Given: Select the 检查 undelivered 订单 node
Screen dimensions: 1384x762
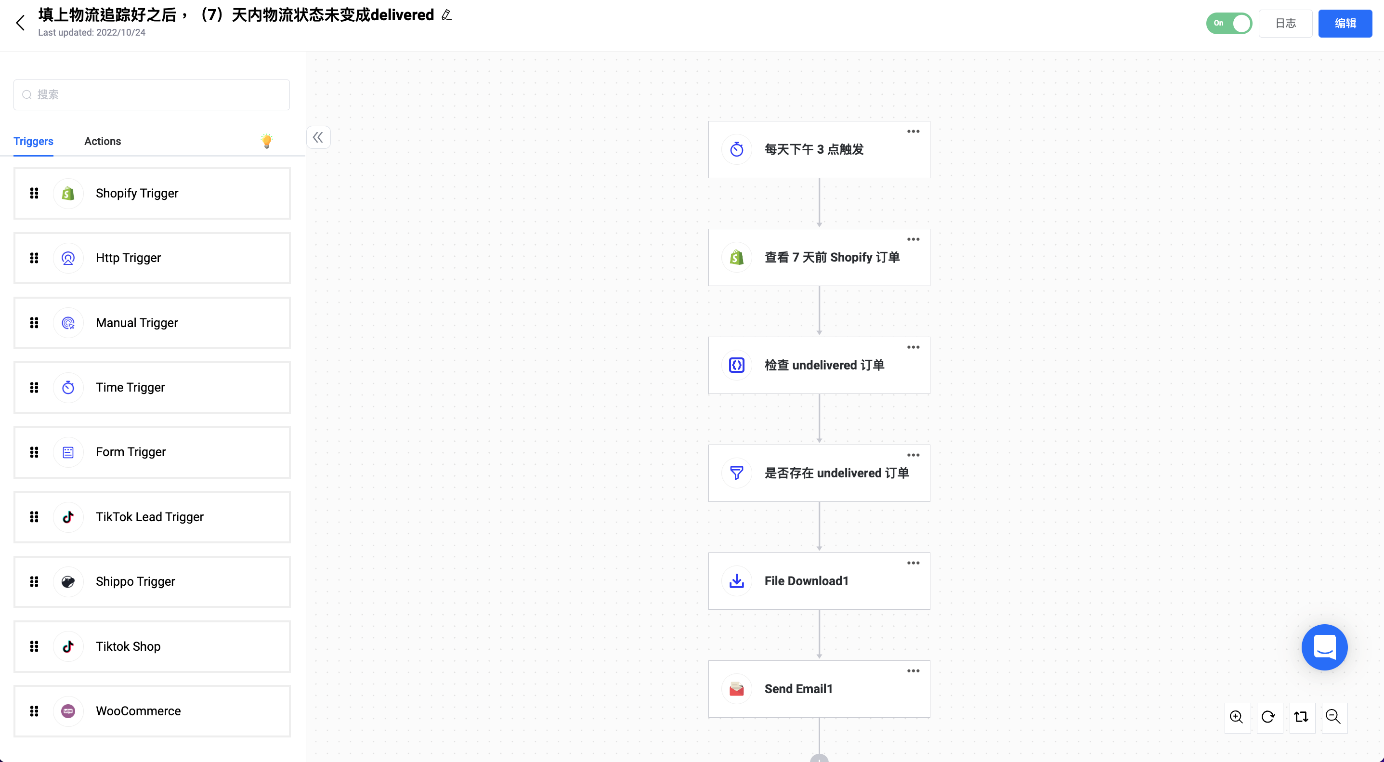Looking at the screenshot, I should (x=818, y=365).
